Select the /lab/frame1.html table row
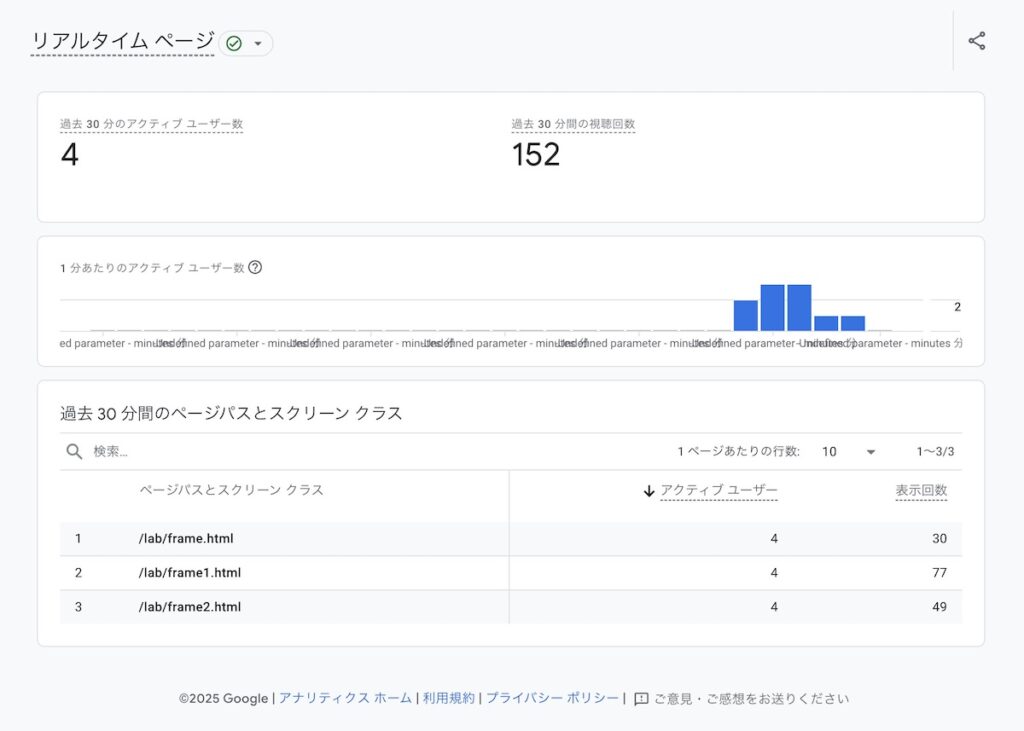 point(190,573)
